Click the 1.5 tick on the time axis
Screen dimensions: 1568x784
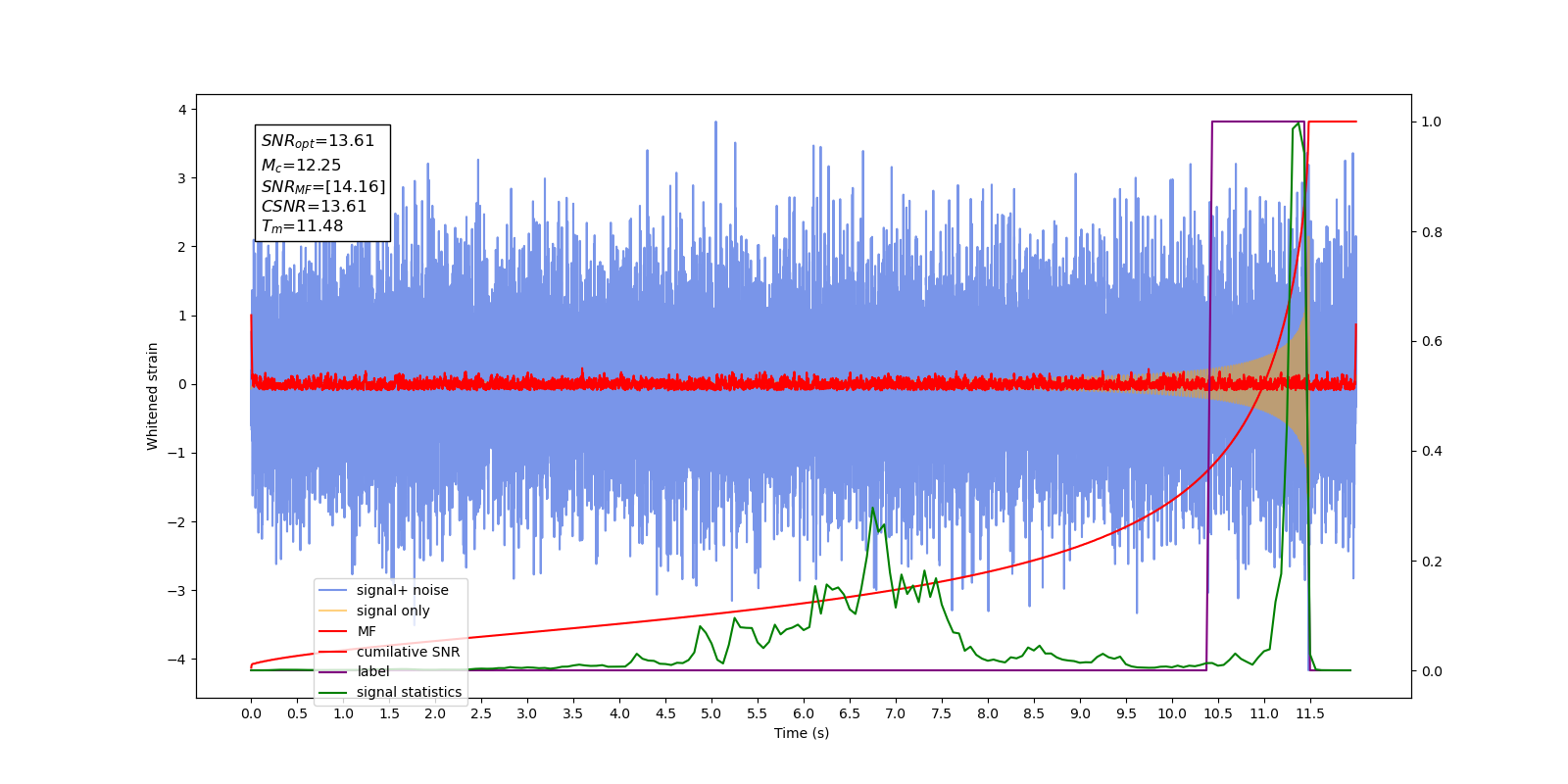coord(389,713)
